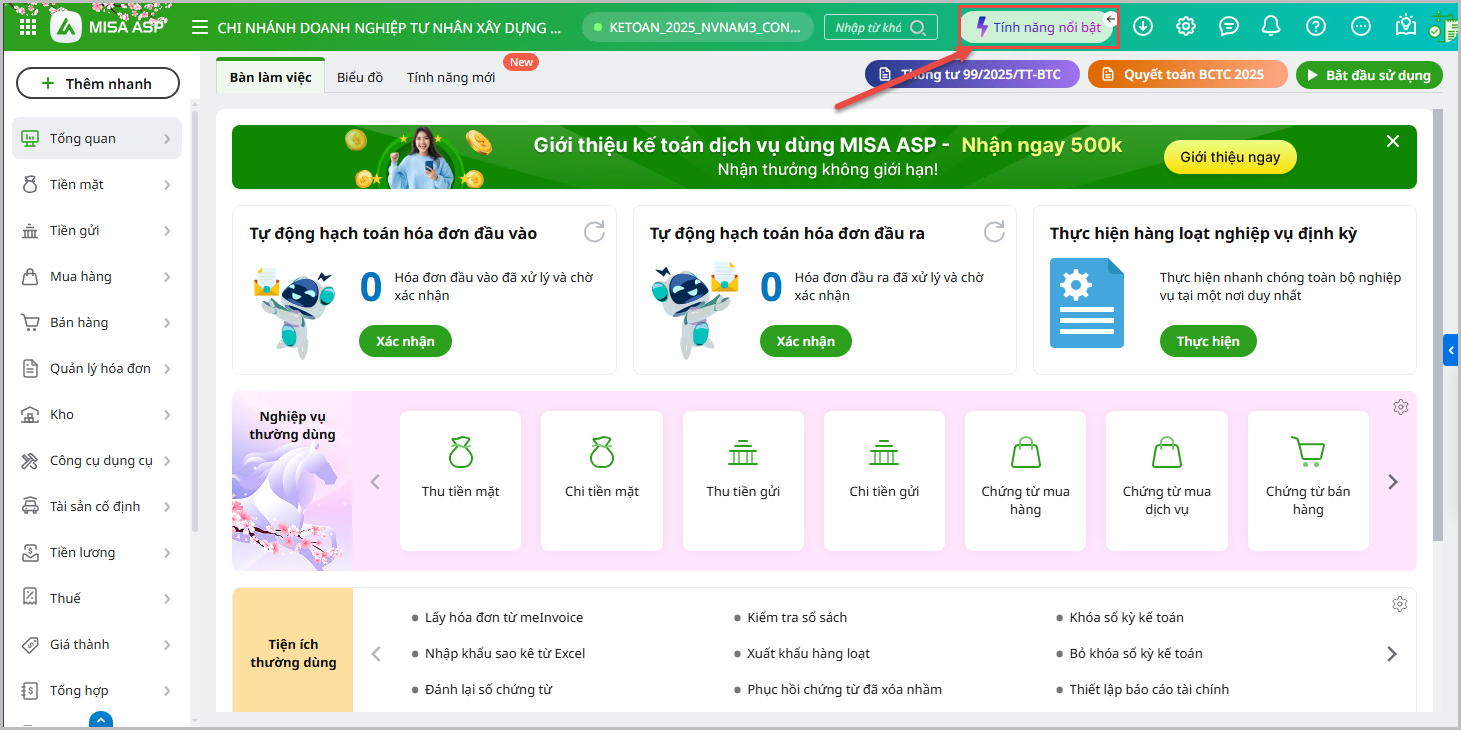This screenshot has height=730, width=1461.
Task: Switch to the Tính năng mới tab
Action: pos(451,77)
